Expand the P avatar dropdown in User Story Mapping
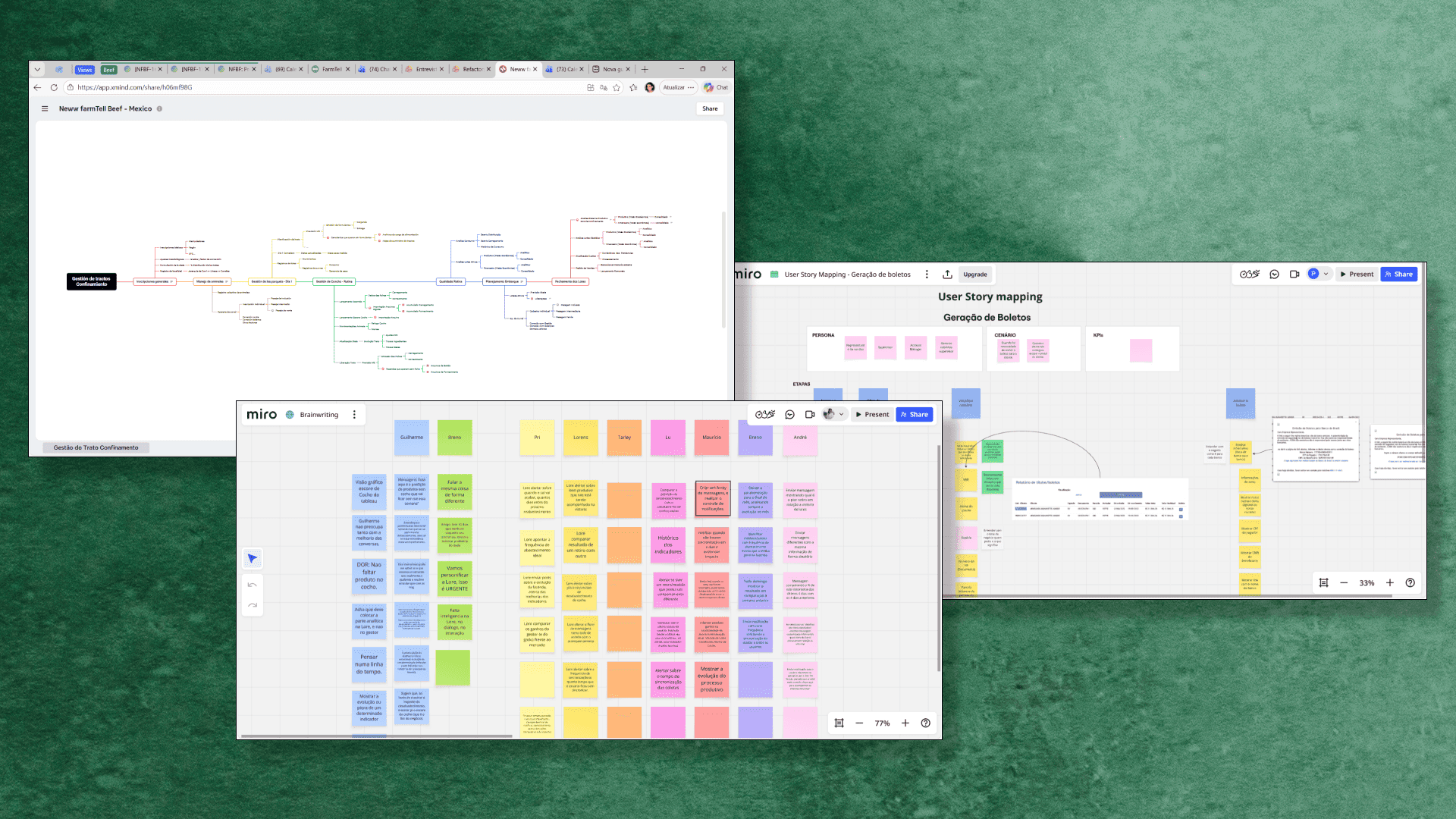1456x819 pixels. [1326, 275]
